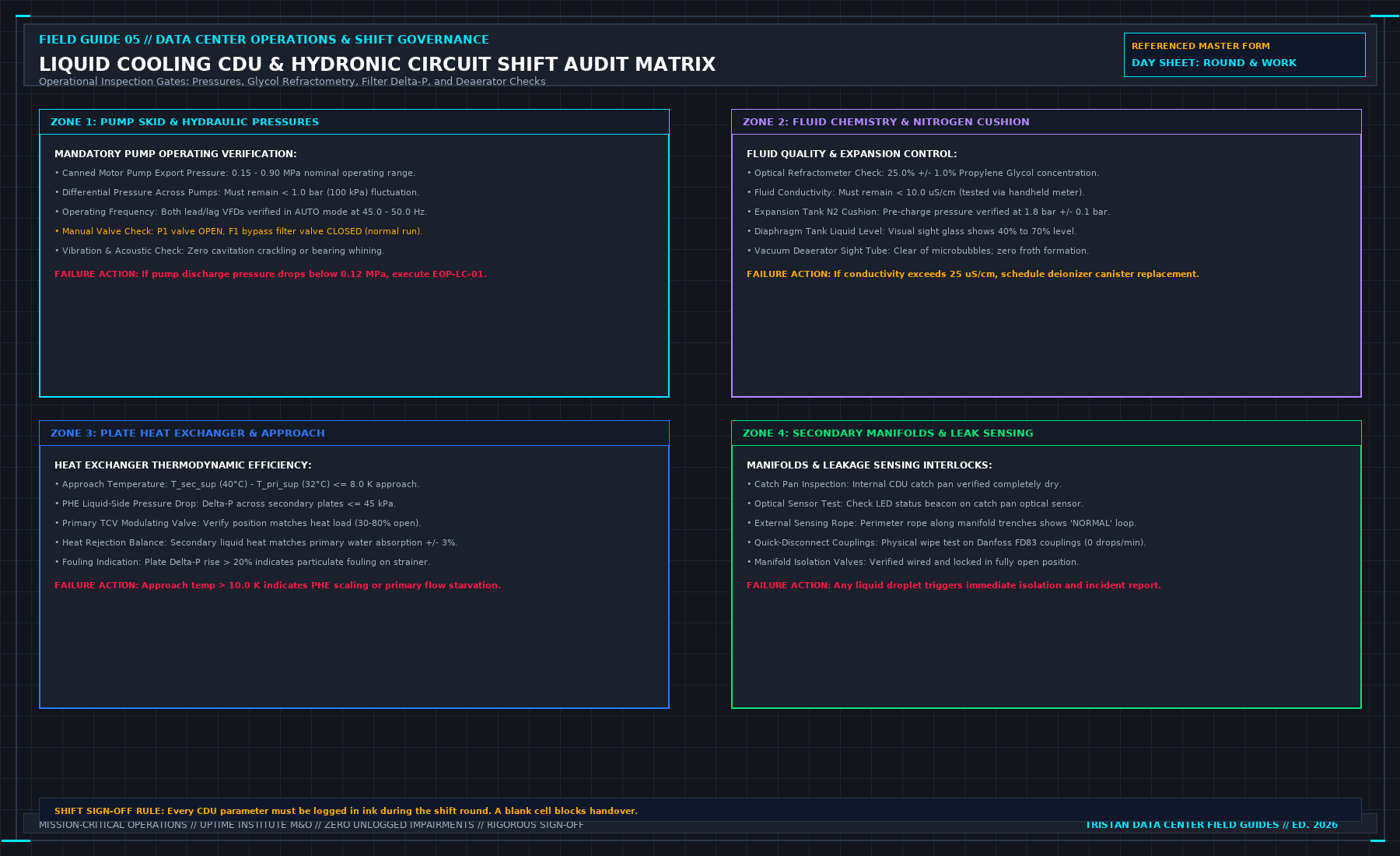Select the Zone 2 Fluid Chemistry header
The width and height of the screenshot is (1400, 856).
pyautogui.click(x=1046, y=122)
